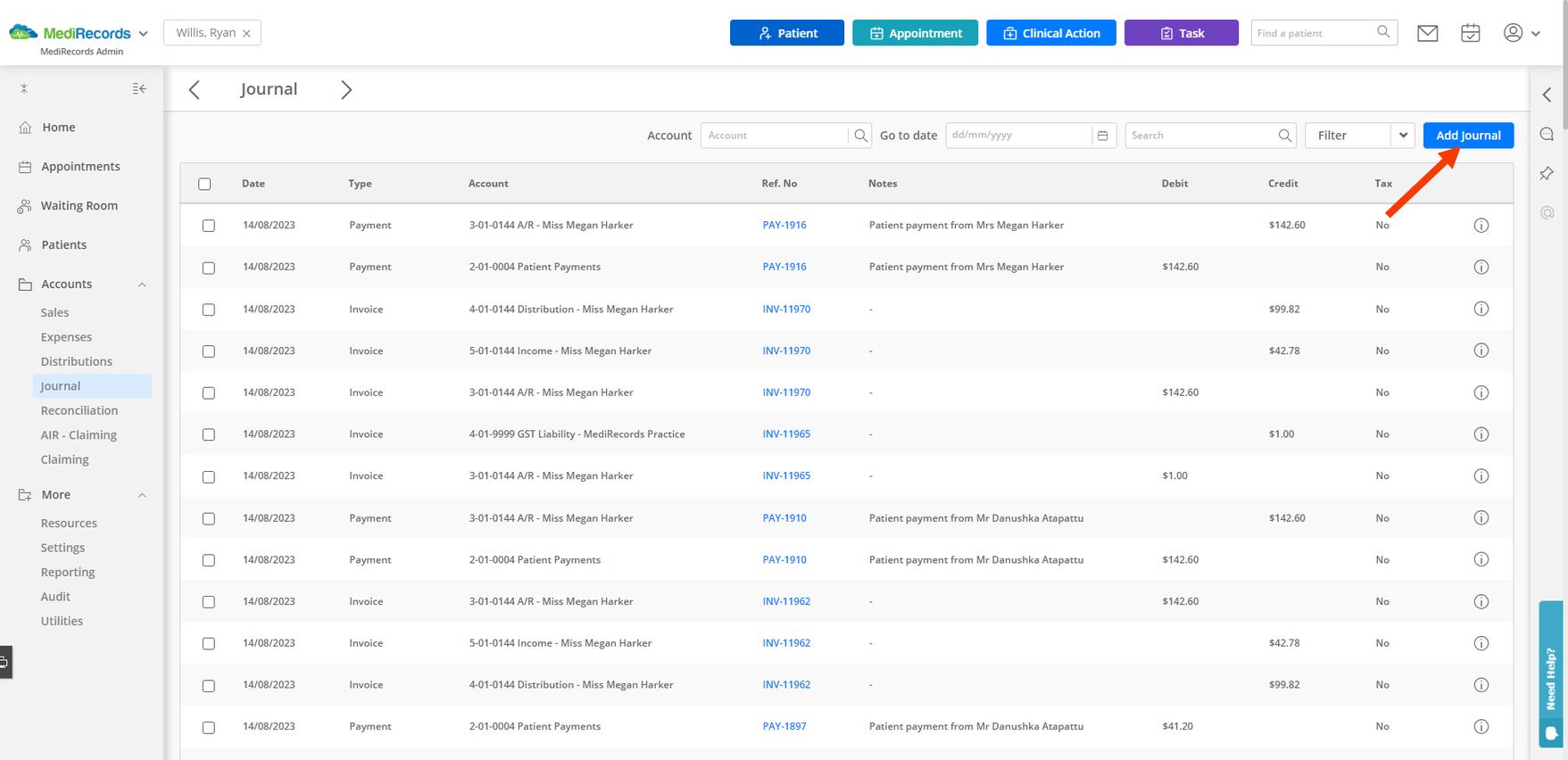Check the PAY-1916 A/R Megan Harker row
The width and height of the screenshot is (1568, 760).
[209, 226]
